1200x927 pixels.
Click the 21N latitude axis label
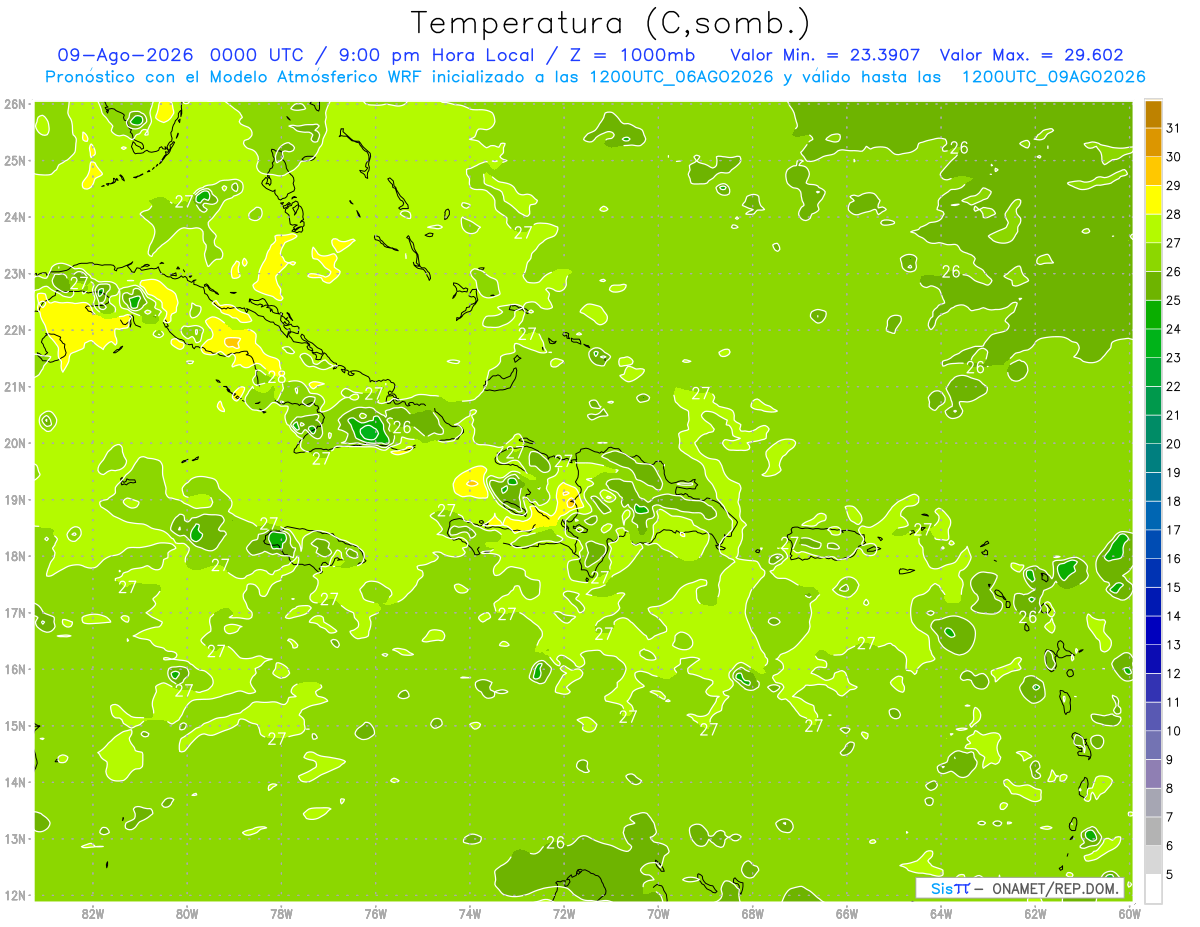pyautogui.click(x=14, y=386)
